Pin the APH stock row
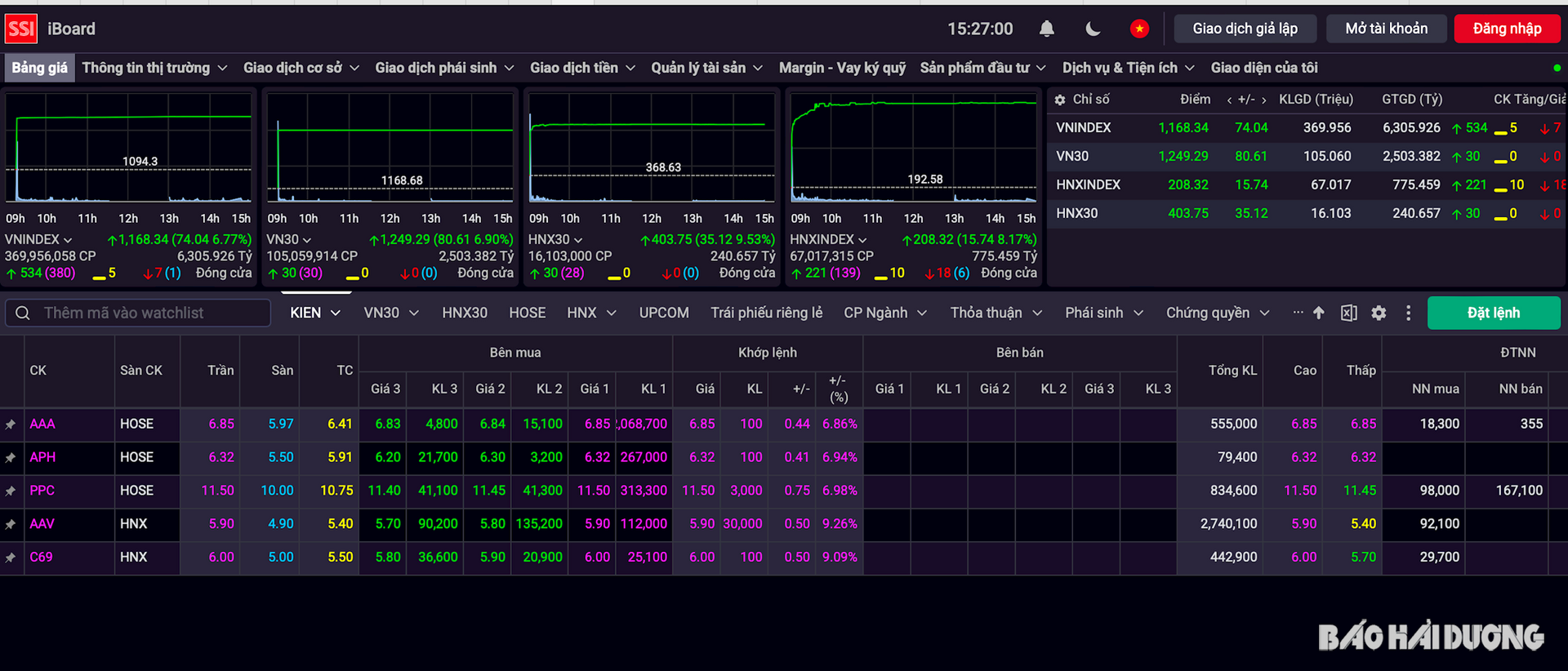Screen dimensions: 1568x671 [11, 458]
